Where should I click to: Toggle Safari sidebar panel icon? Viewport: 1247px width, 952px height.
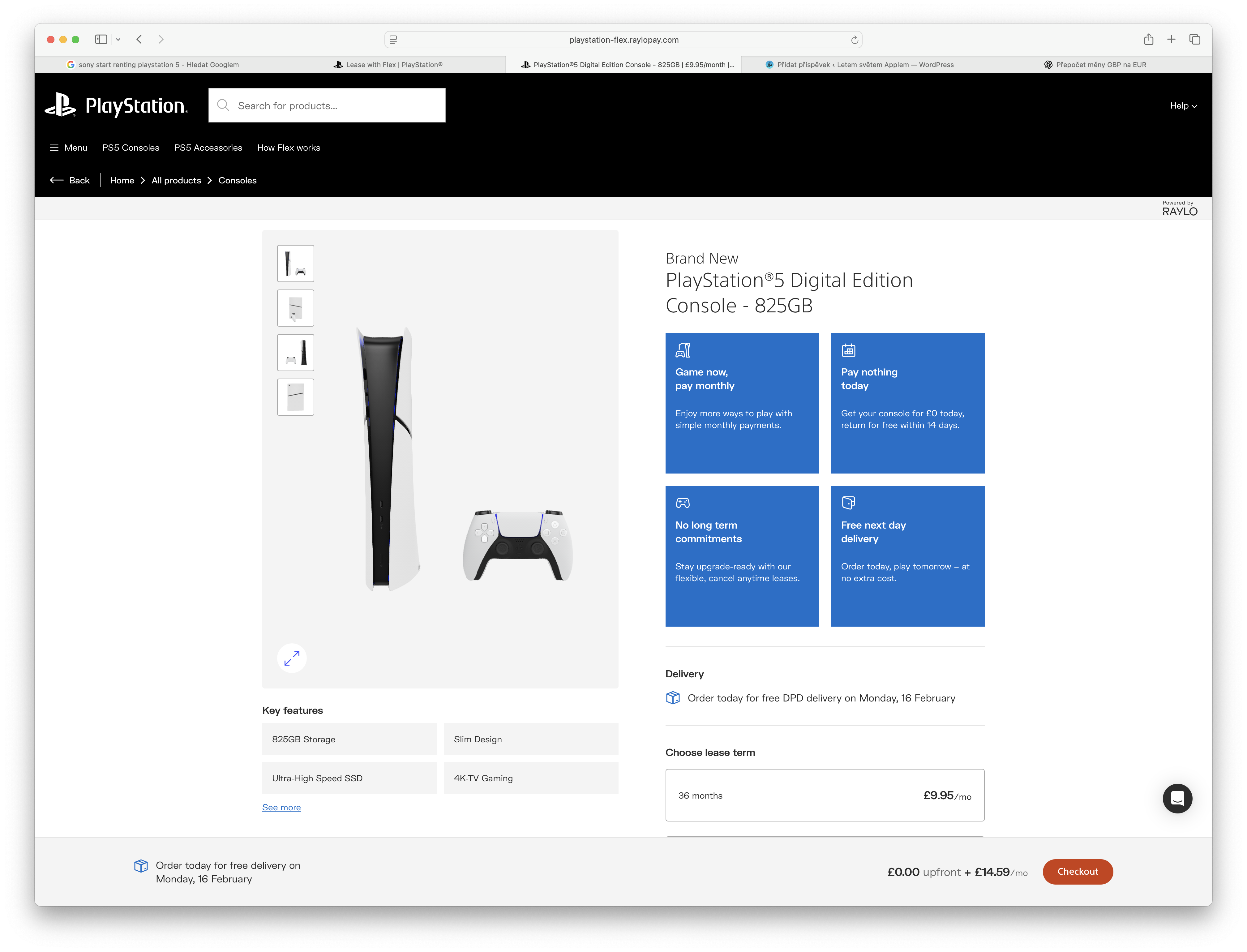pos(101,39)
